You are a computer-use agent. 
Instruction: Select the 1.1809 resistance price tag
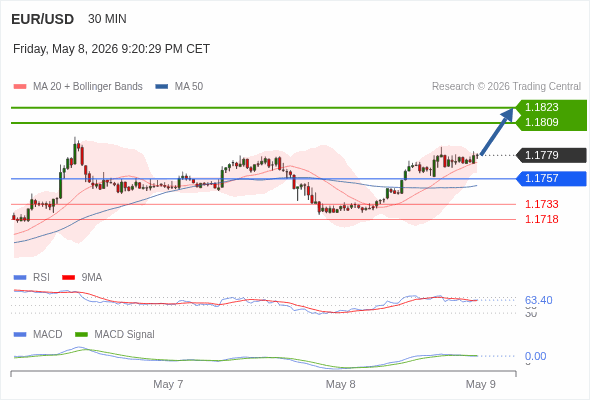click(551, 123)
